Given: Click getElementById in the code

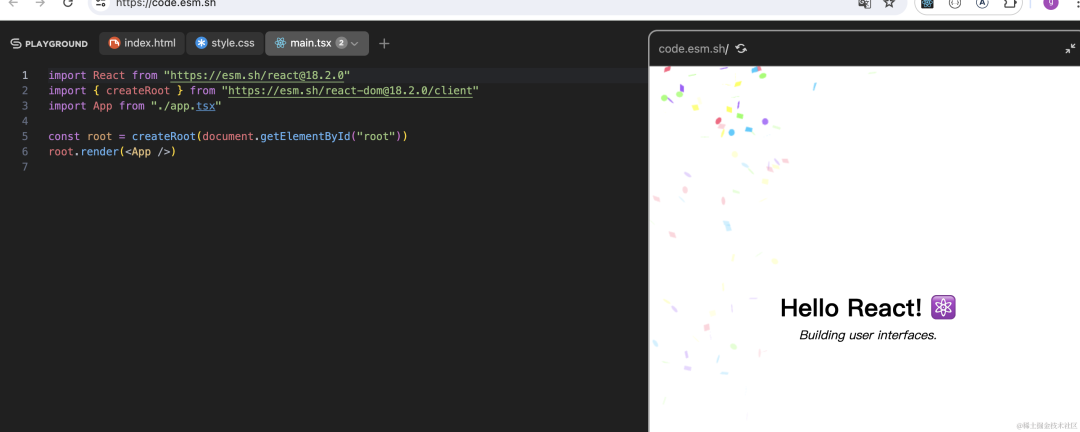Looking at the screenshot, I should [x=305, y=136].
